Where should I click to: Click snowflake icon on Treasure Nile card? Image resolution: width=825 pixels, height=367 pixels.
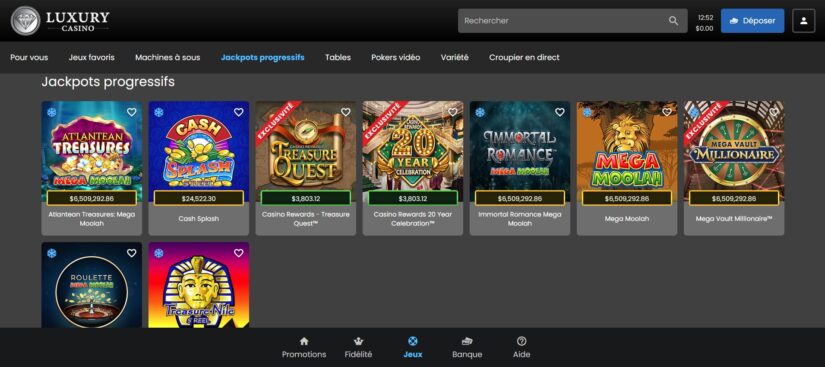pos(158,253)
